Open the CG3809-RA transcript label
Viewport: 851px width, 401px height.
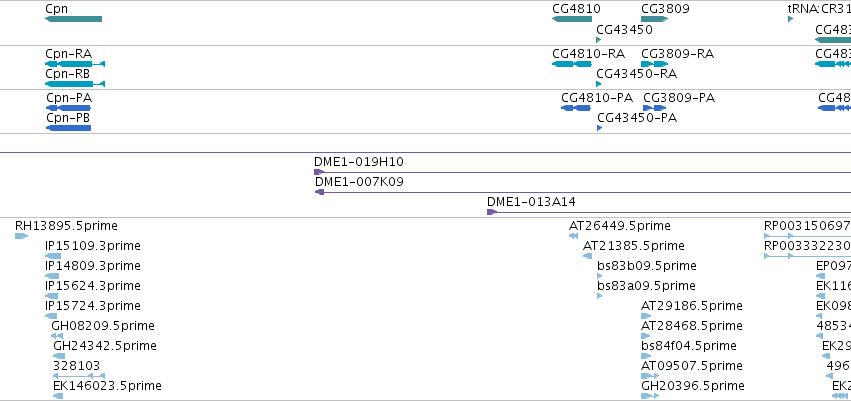point(677,54)
